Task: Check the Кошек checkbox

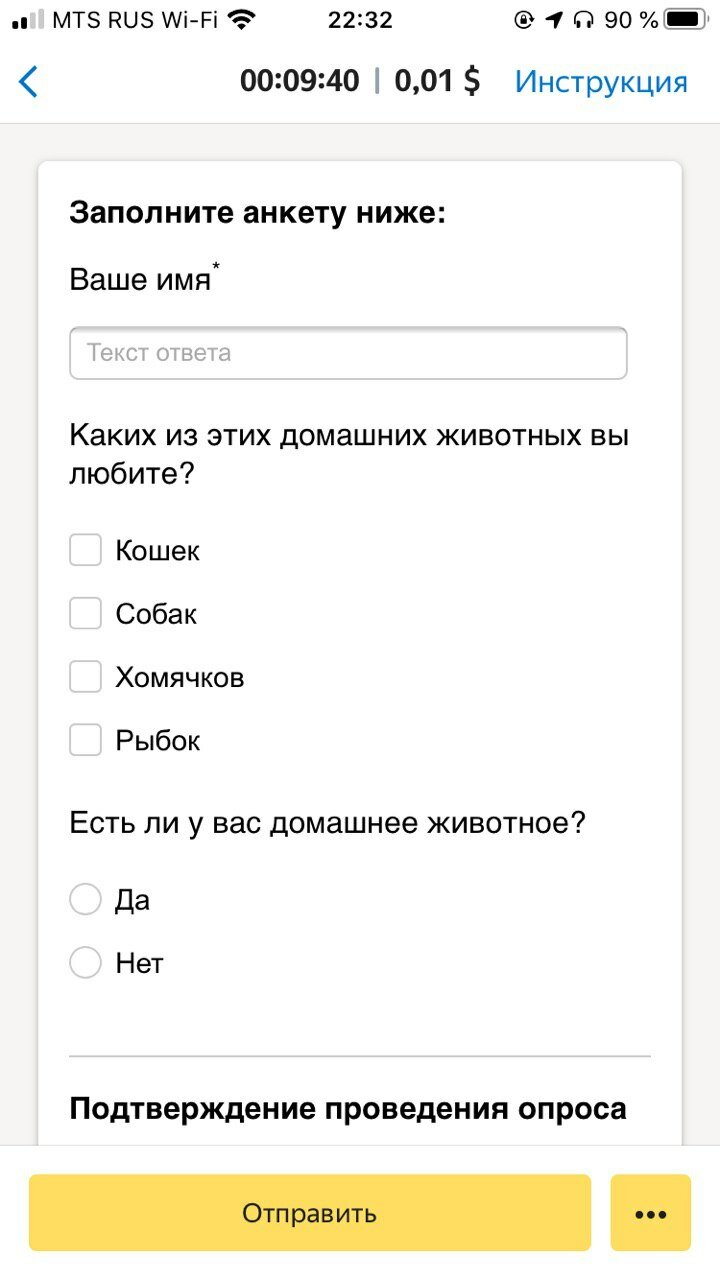Action: (85, 550)
